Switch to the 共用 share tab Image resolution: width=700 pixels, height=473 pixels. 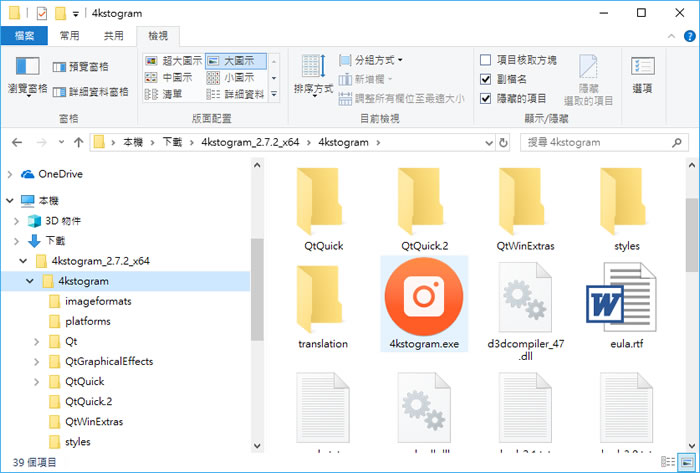[113, 36]
